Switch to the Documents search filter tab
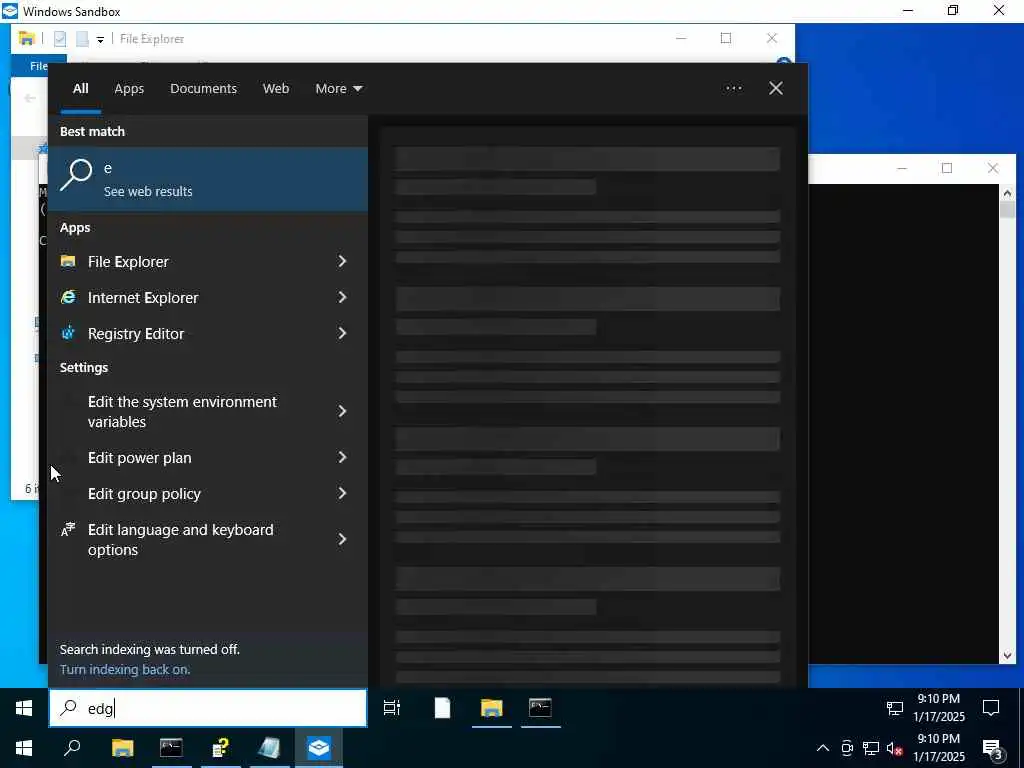This screenshot has height=768, width=1024. pos(203,88)
